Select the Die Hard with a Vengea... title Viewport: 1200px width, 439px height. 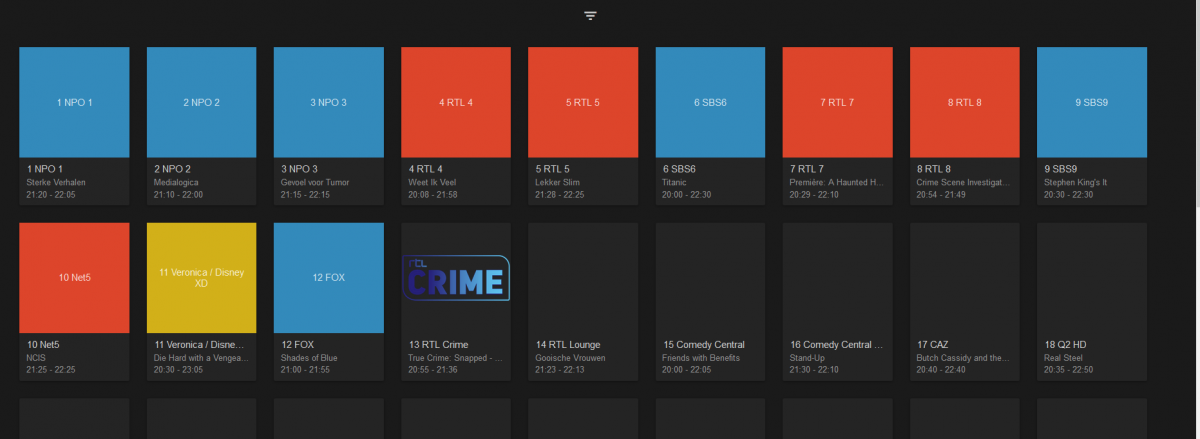coord(202,357)
